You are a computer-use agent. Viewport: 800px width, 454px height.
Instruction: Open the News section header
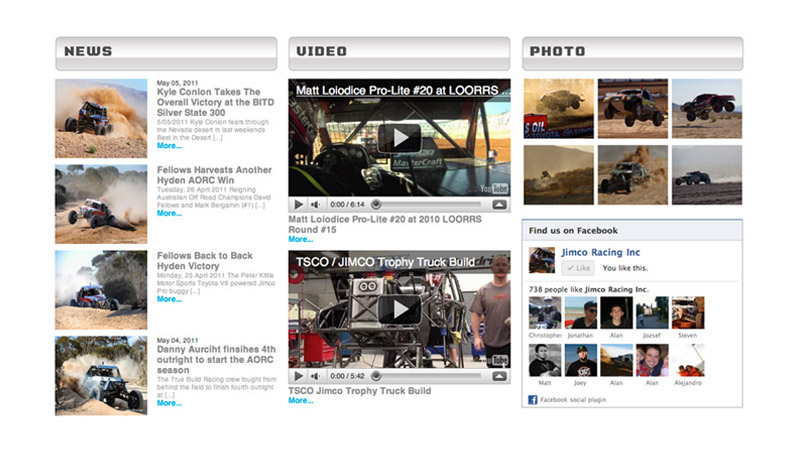(x=165, y=51)
